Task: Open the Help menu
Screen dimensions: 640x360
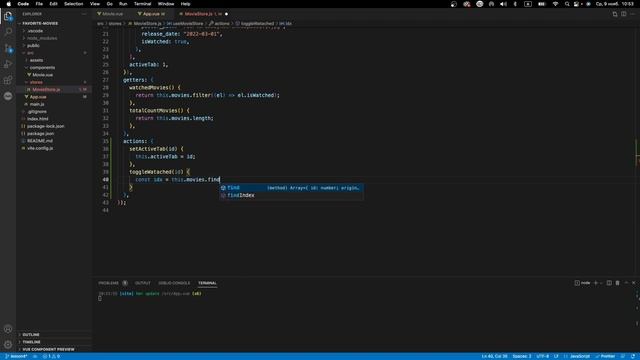Action: pyautogui.click(x=185, y=4)
